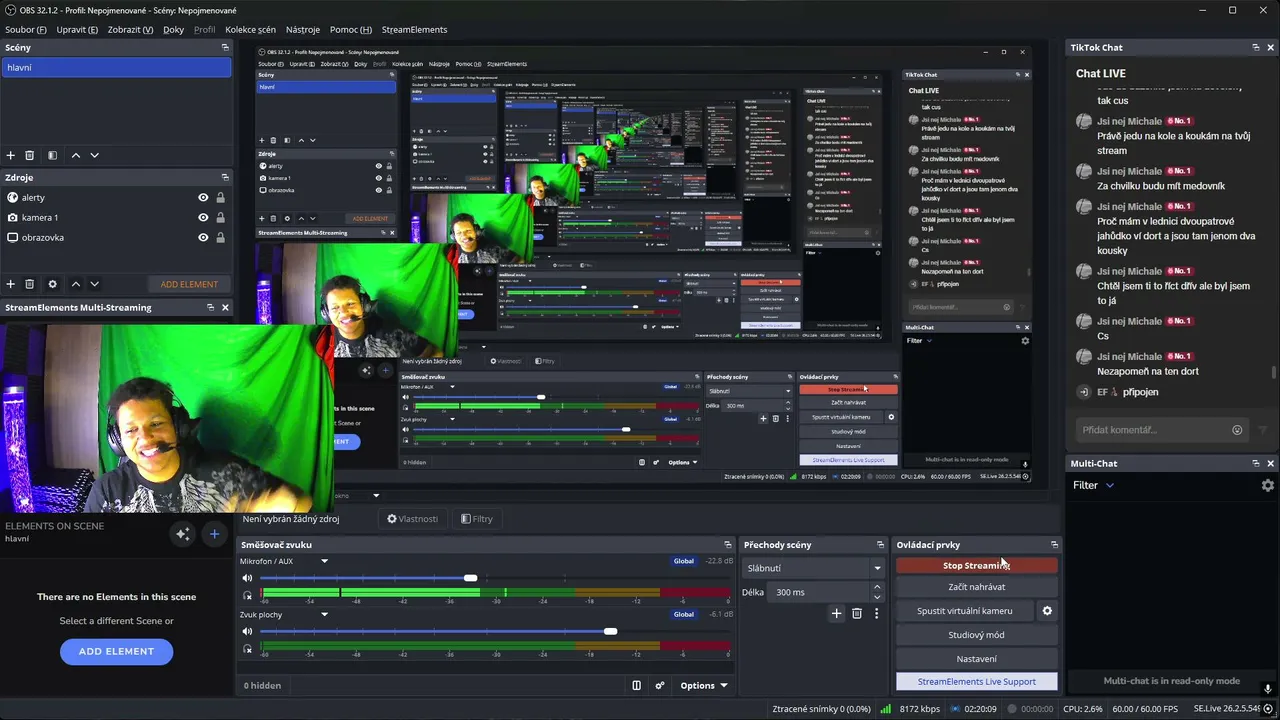Open preview scaling dropdown below the preview
Screen dimensions: 1280x720
[376, 495]
